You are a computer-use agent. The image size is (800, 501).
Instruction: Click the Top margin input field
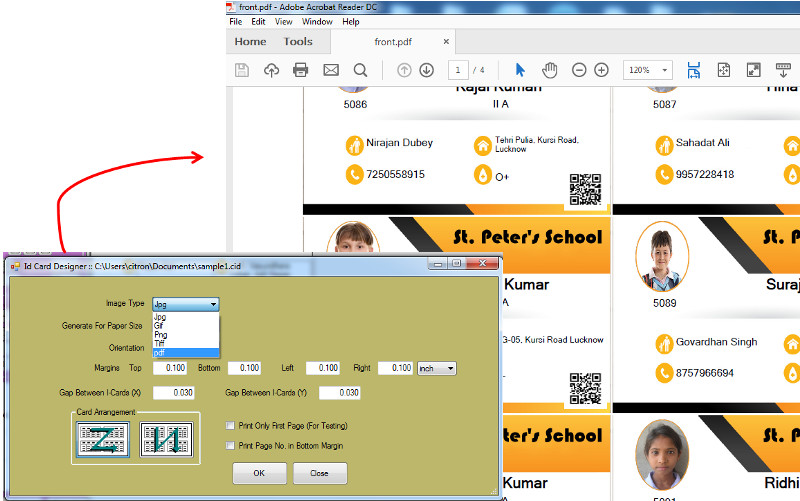tap(170, 368)
